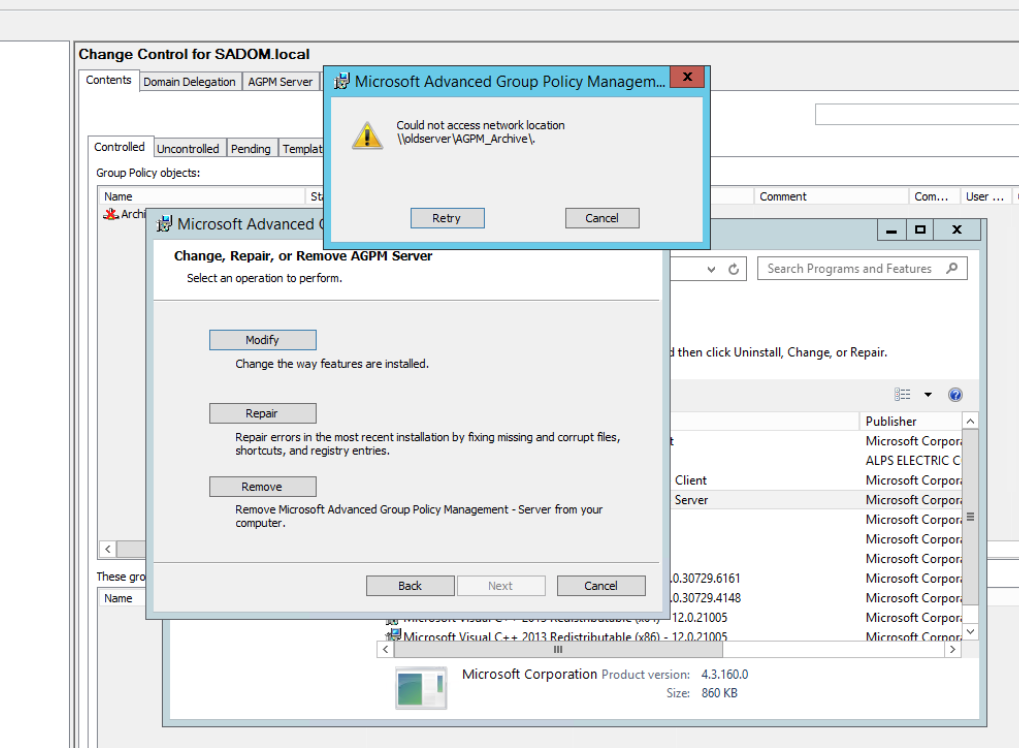
Task: Click the change-view icon above the programs list
Action: coord(901,394)
